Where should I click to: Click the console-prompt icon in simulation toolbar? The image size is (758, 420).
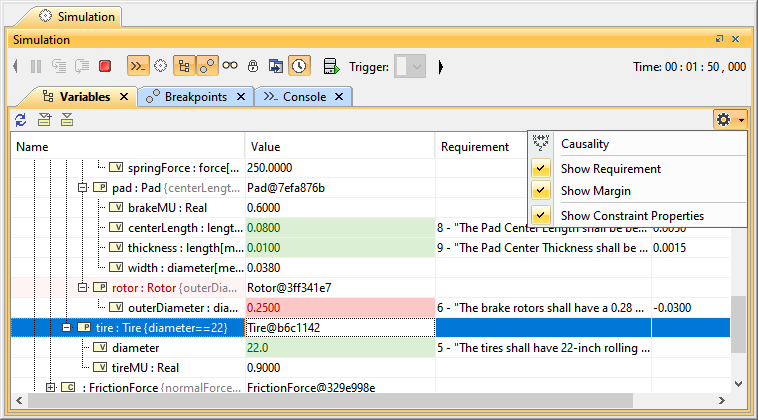coord(138,67)
